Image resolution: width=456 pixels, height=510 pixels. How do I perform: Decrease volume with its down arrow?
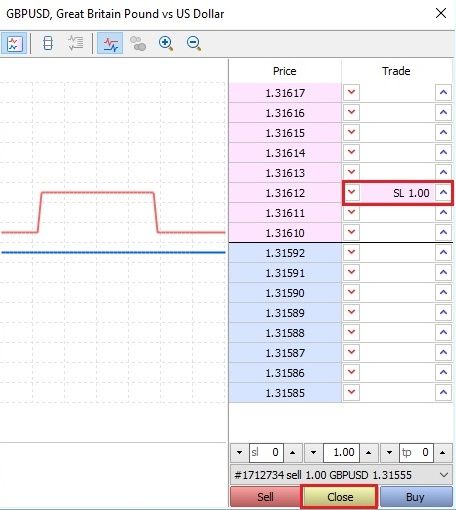coord(313,452)
